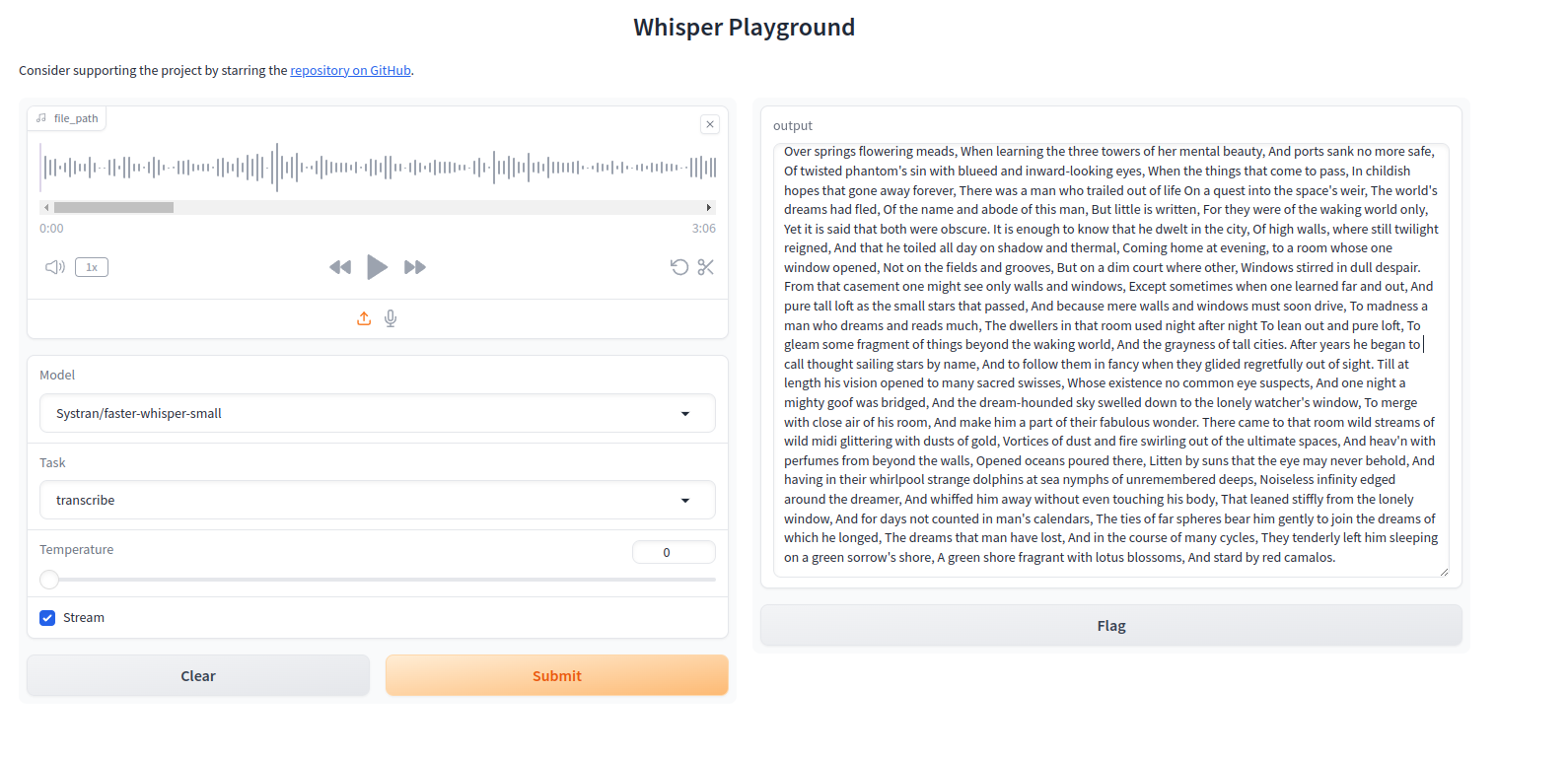Viewport: 1568px width, 758px height.
Task: Change playback speed from 1x
Action: 92,267
